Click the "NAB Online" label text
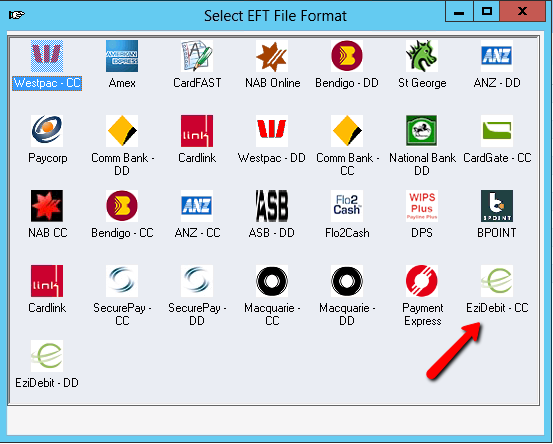 (273, 83)
